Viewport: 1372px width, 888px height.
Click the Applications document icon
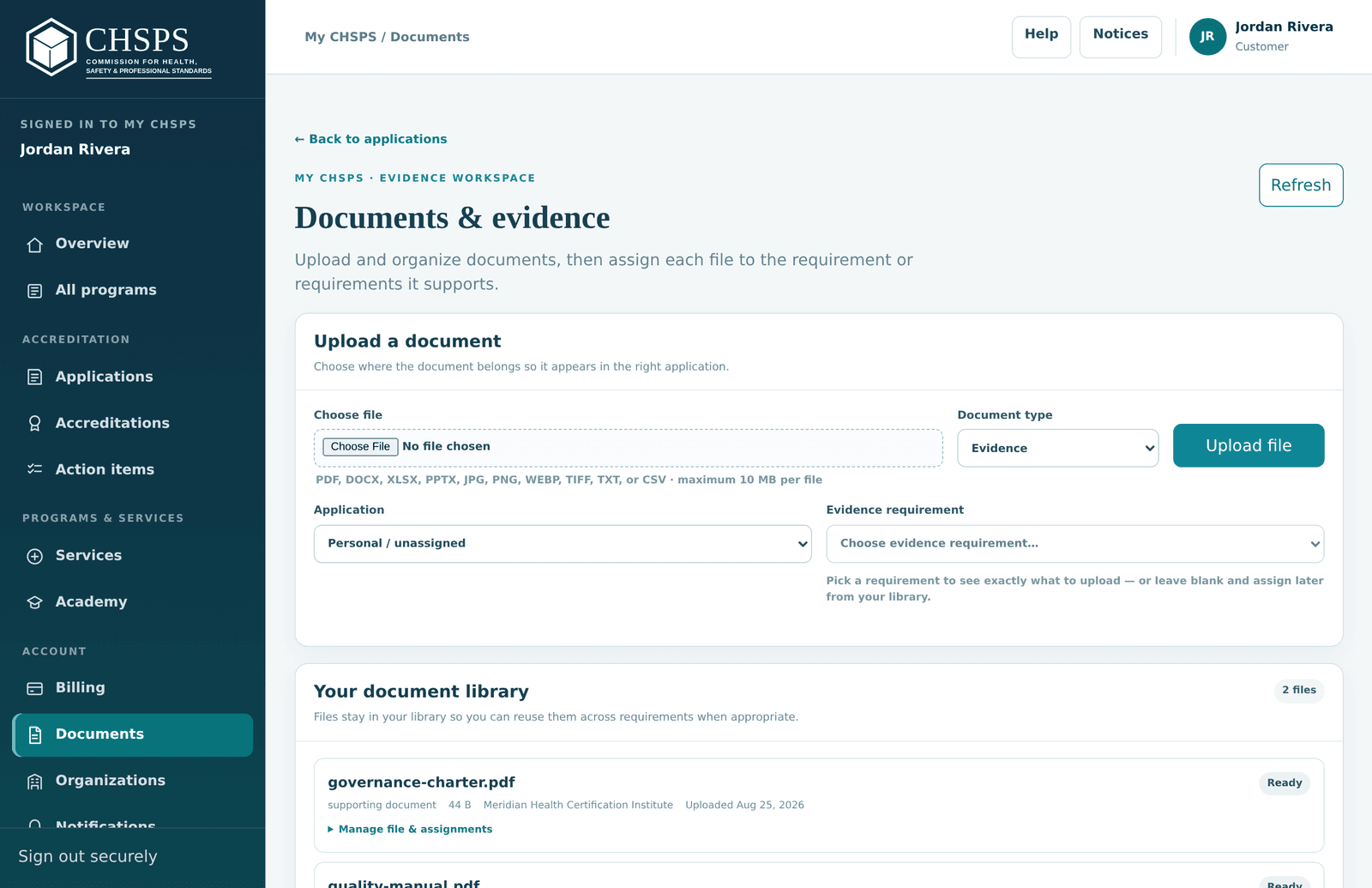pyautogui.click(x=34, y=377)
